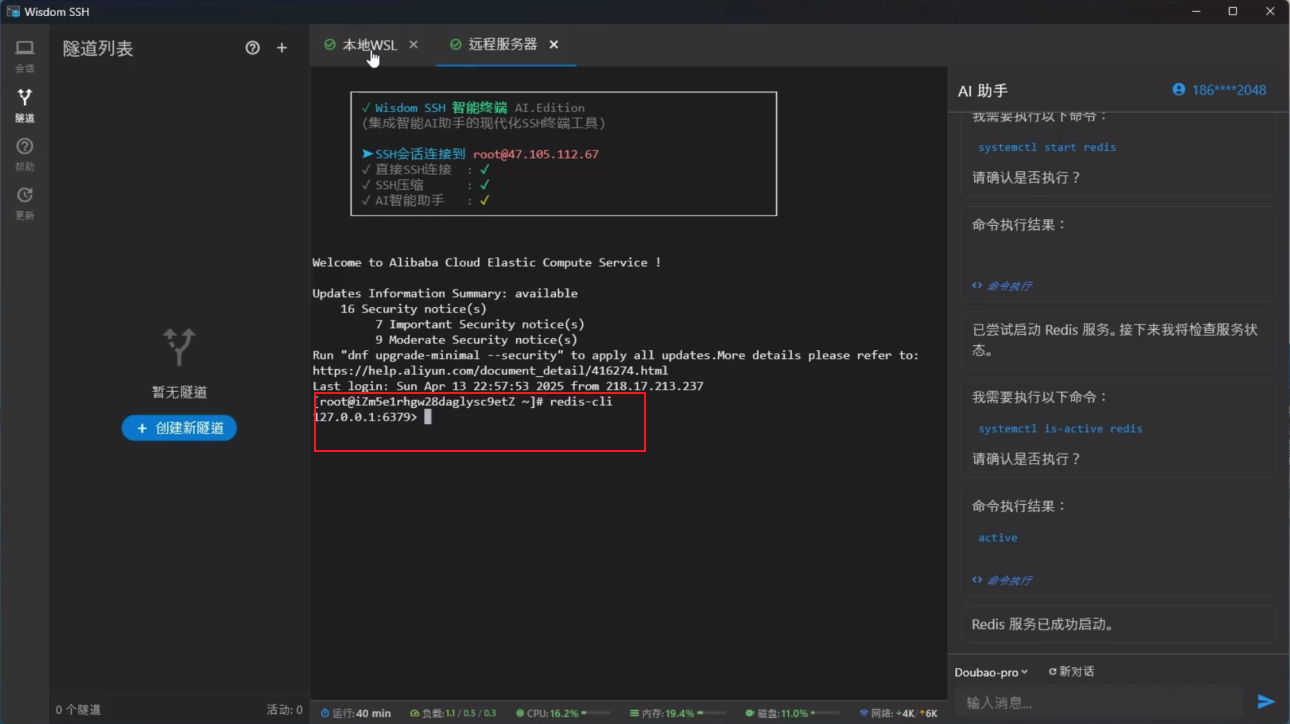Click the AI 助手 panel title
1290x724 pixels.
coord(983,91)
